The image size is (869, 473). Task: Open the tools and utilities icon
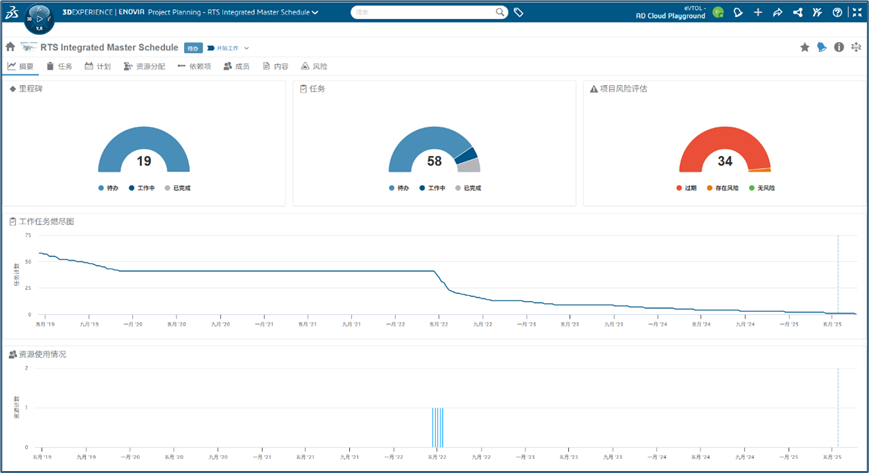(x=817, y=12)
